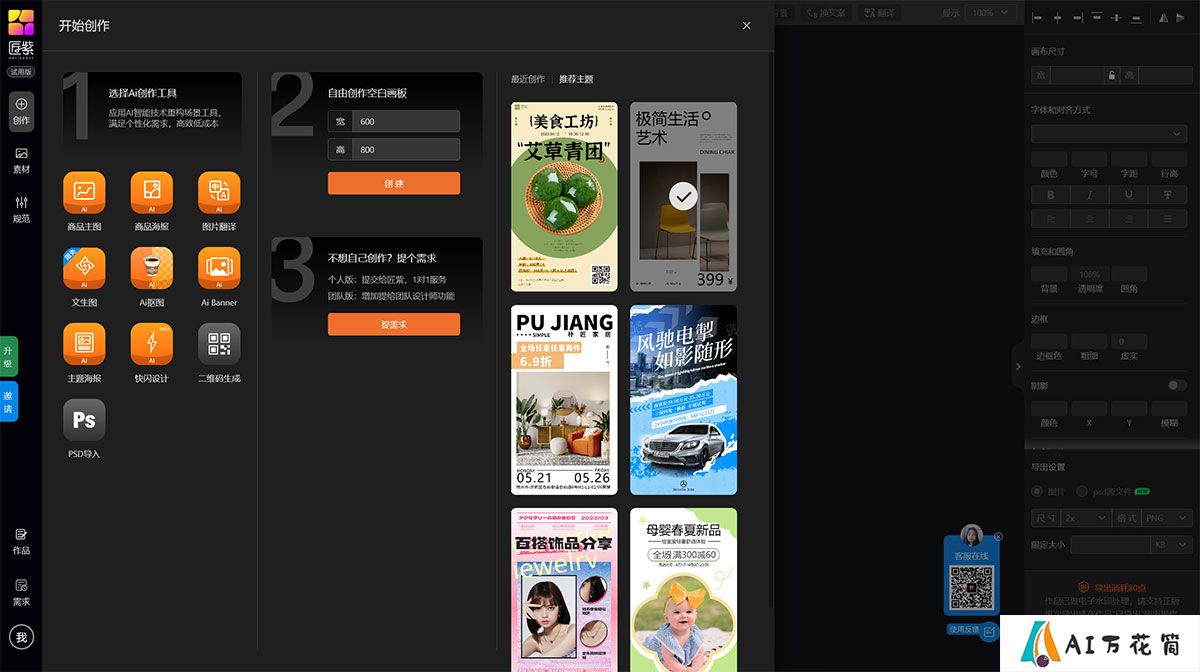The height and width of the screenshot is (672, 1200).
Task: Toggle italic formatting I button
Action: [x=1090, y=195]
